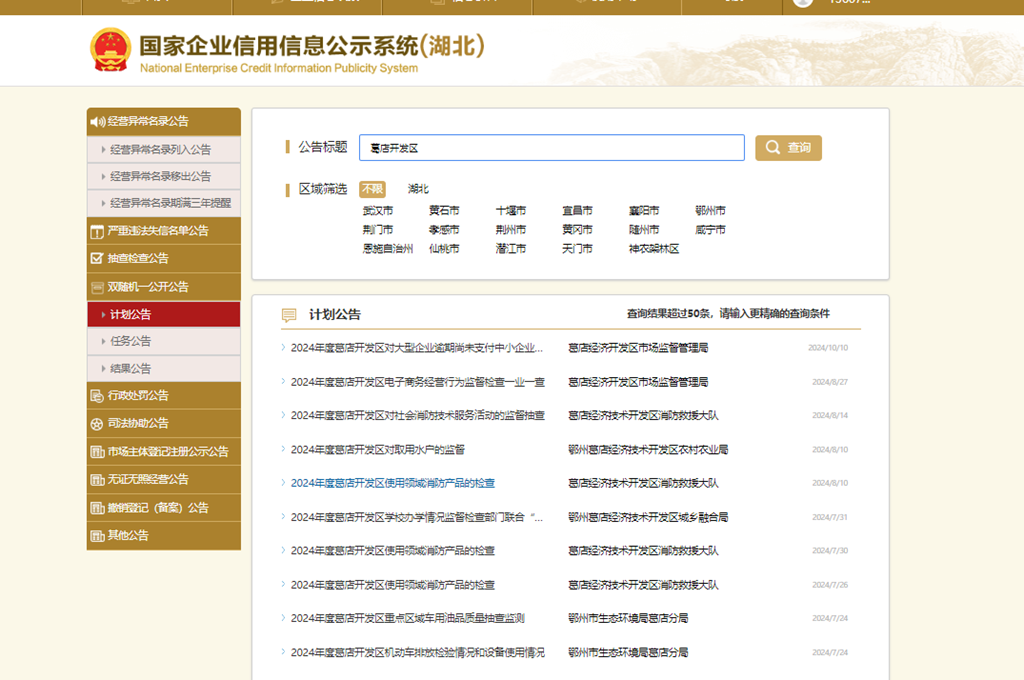
Task: Click the site title 国家企业信用信息公示系统(湖北)
Action: point(312,46)
